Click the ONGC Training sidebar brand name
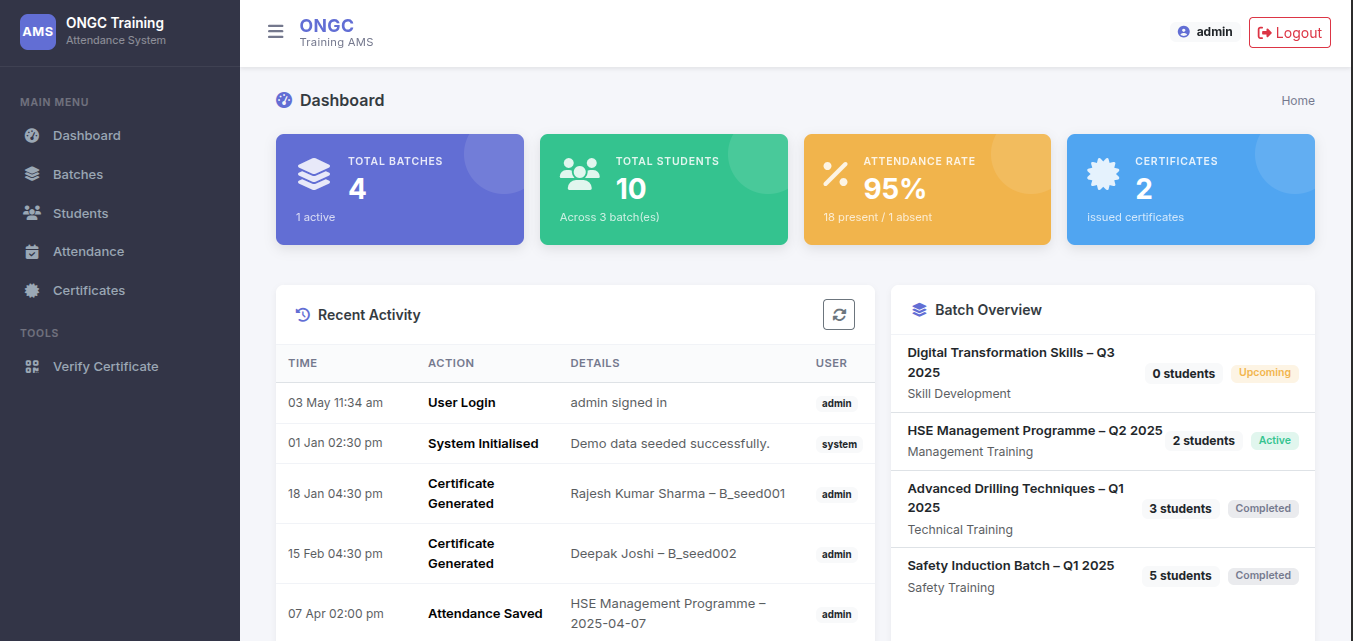The width and height of the screenshot is (1353, 641). click(115, 23)
